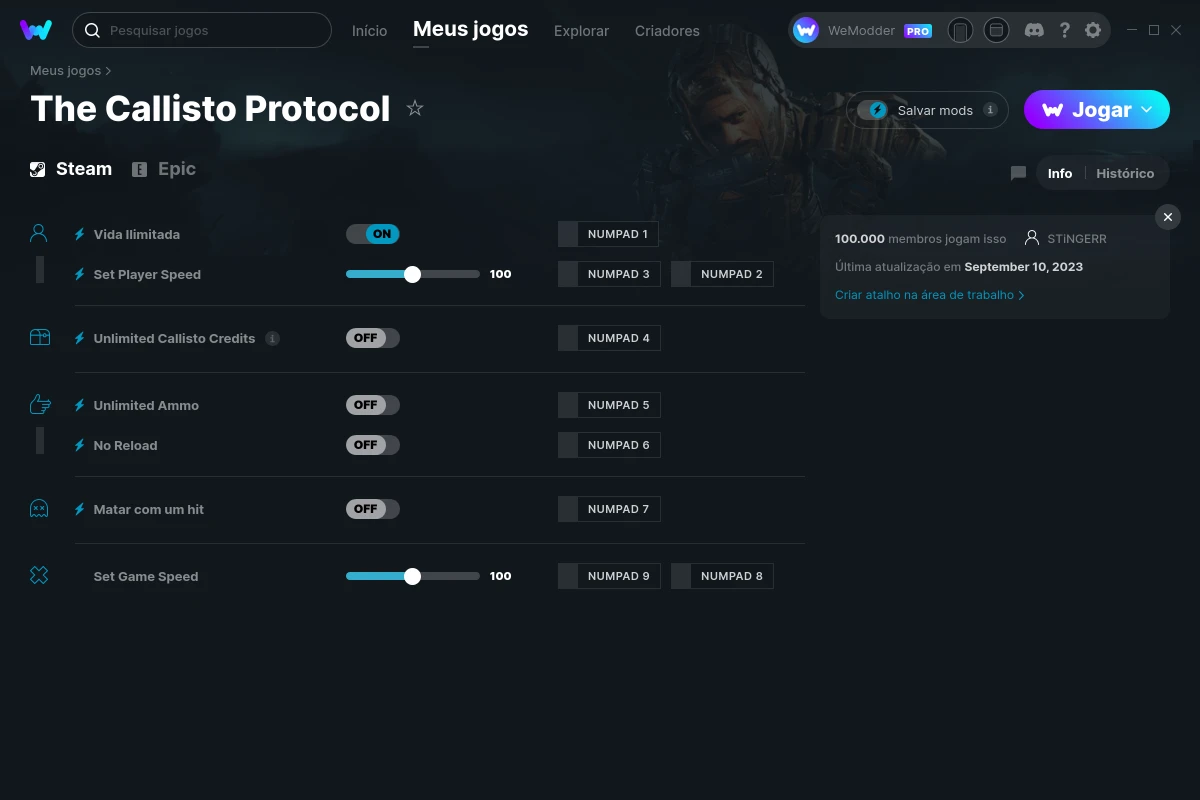Image resolution: width=1200 pixels, height=800 pixels.
Task: Open the Explorar tab
Action: (x=581, y=31)
